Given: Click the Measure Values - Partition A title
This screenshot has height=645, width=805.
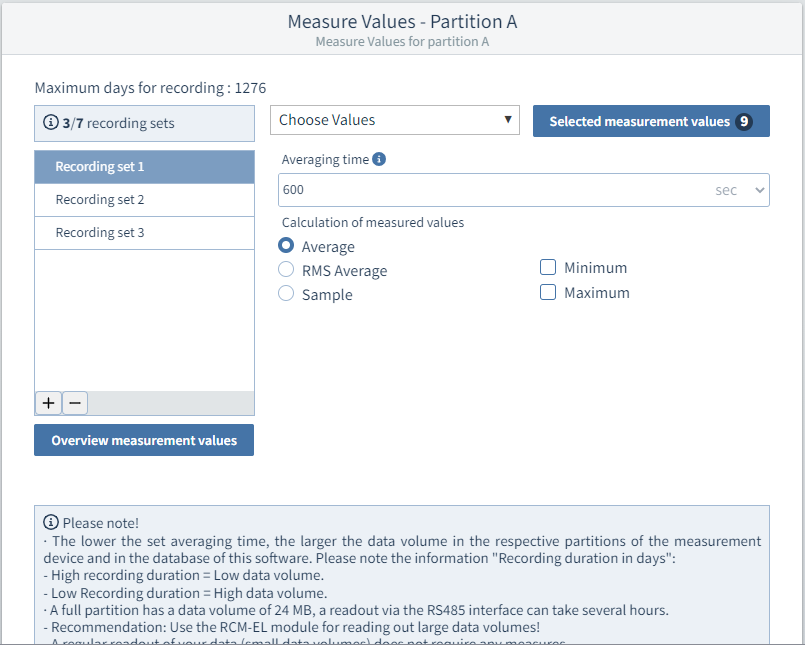Looking at the screenshot, I should click(x=402, y=22).
